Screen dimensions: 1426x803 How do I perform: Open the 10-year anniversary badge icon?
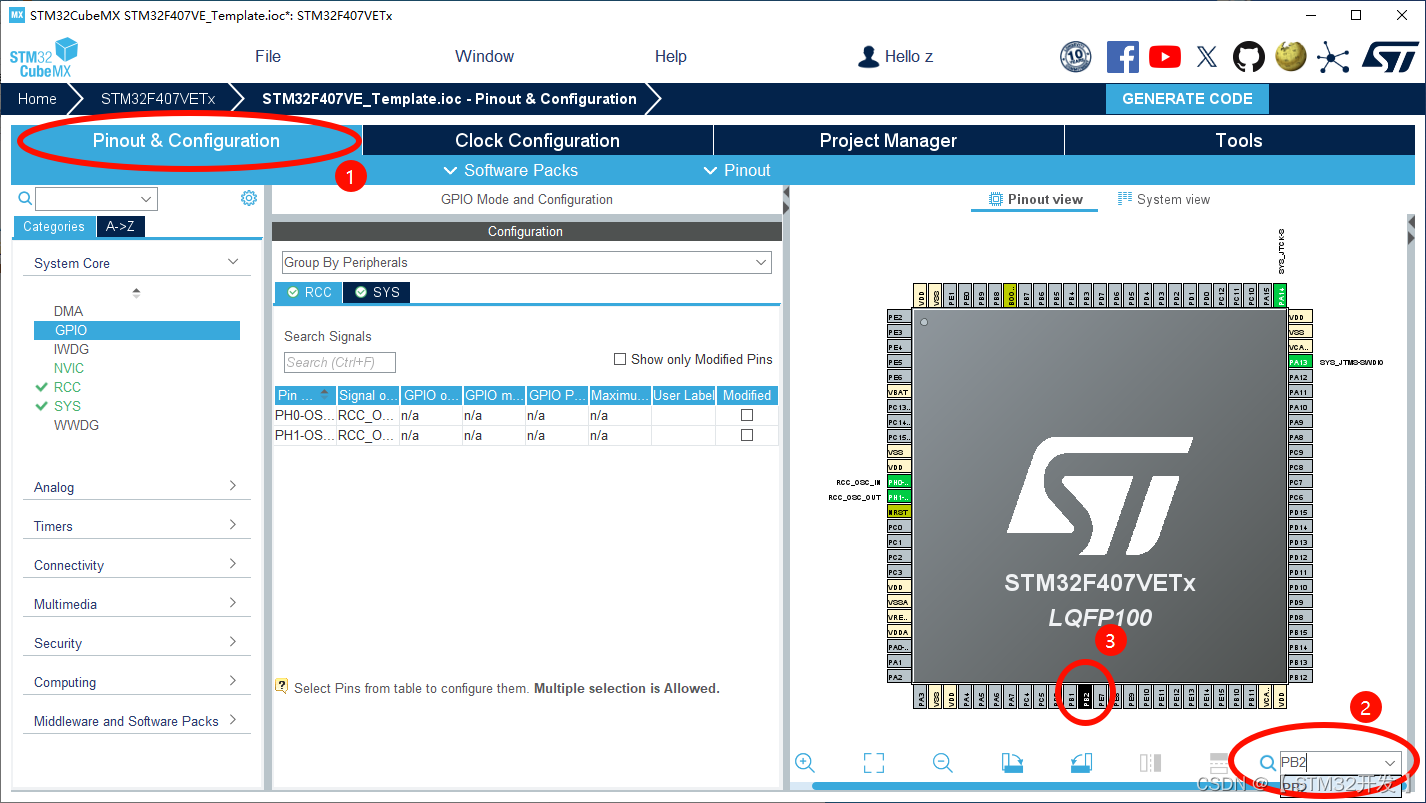1075,57
